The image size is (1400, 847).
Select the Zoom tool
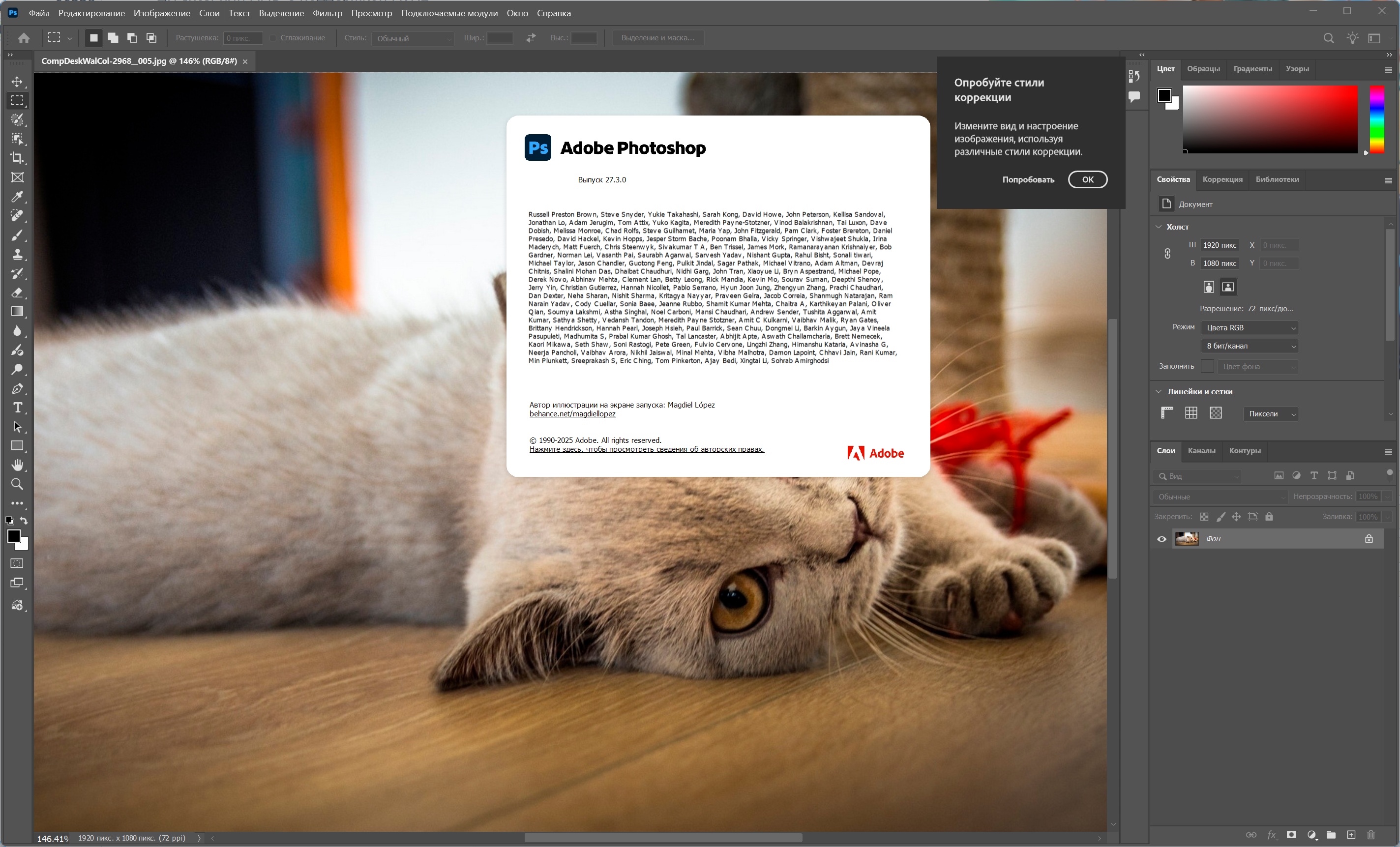tap(17, 485)
